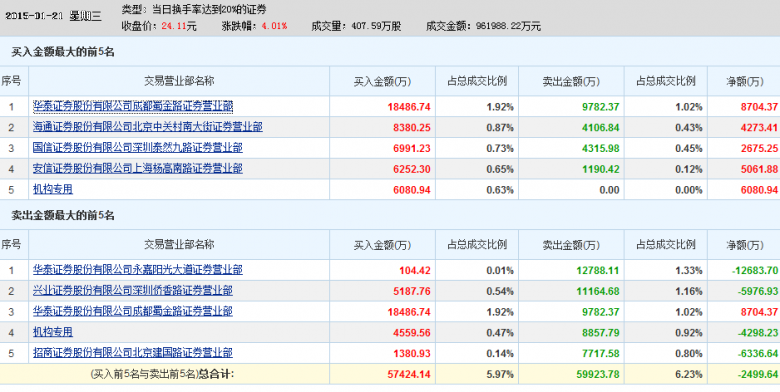Select the 涨跌幅 value 4.01%
The height and width of the screenshot is (392, 780).
274,26
